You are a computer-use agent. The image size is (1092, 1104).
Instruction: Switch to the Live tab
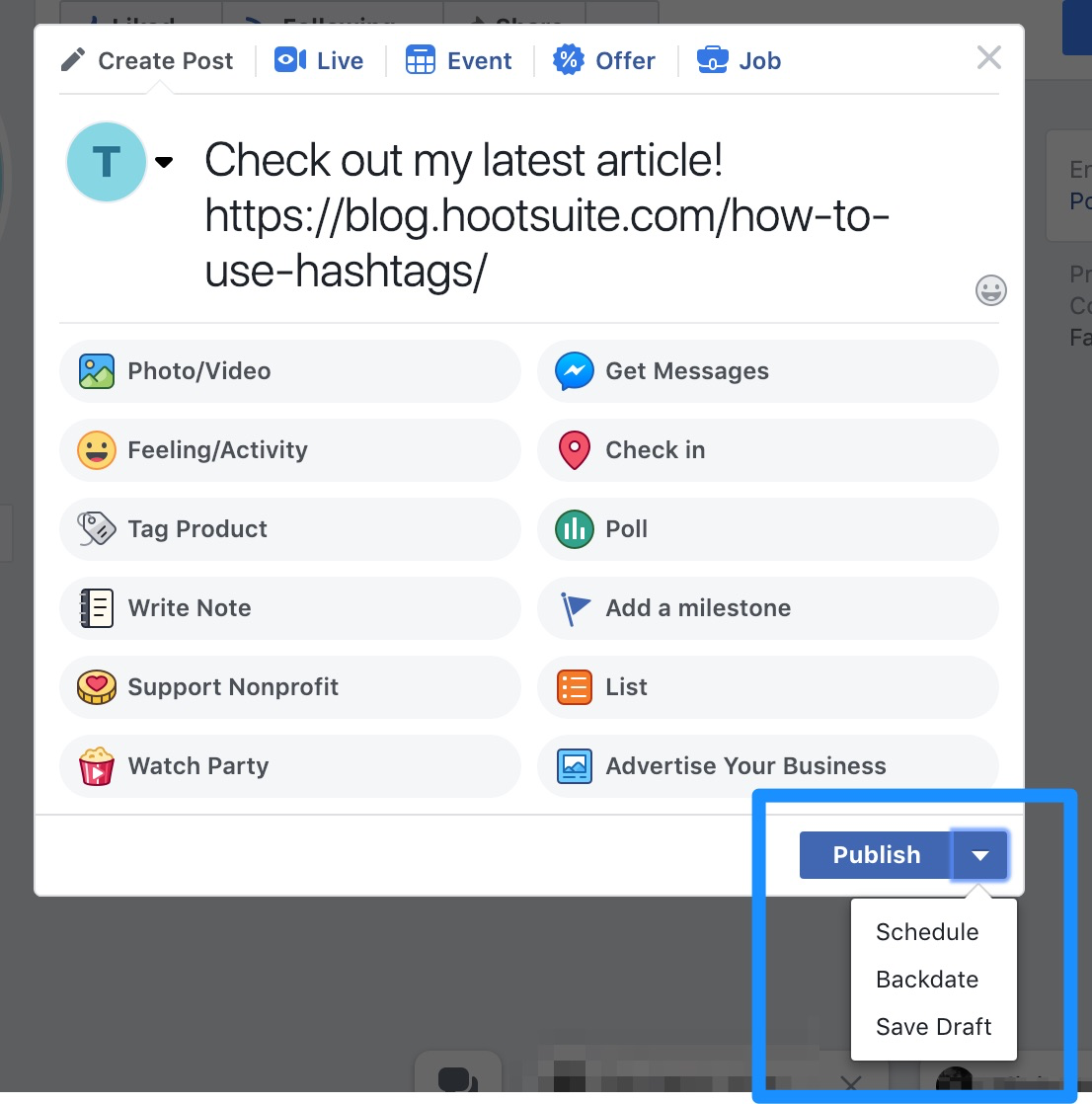pos(319,60)
